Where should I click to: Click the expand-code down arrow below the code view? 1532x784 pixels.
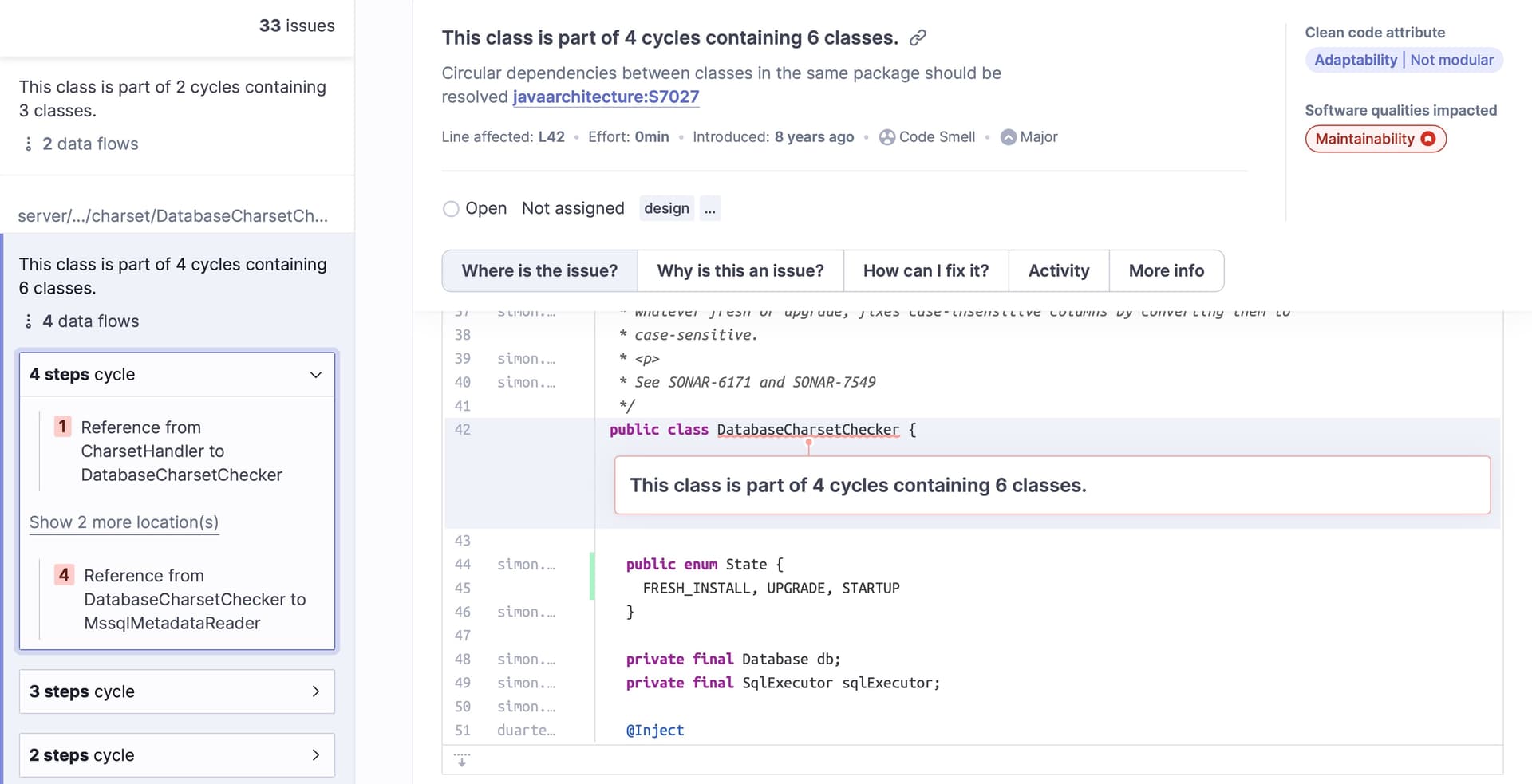click(x=461, y=762)
